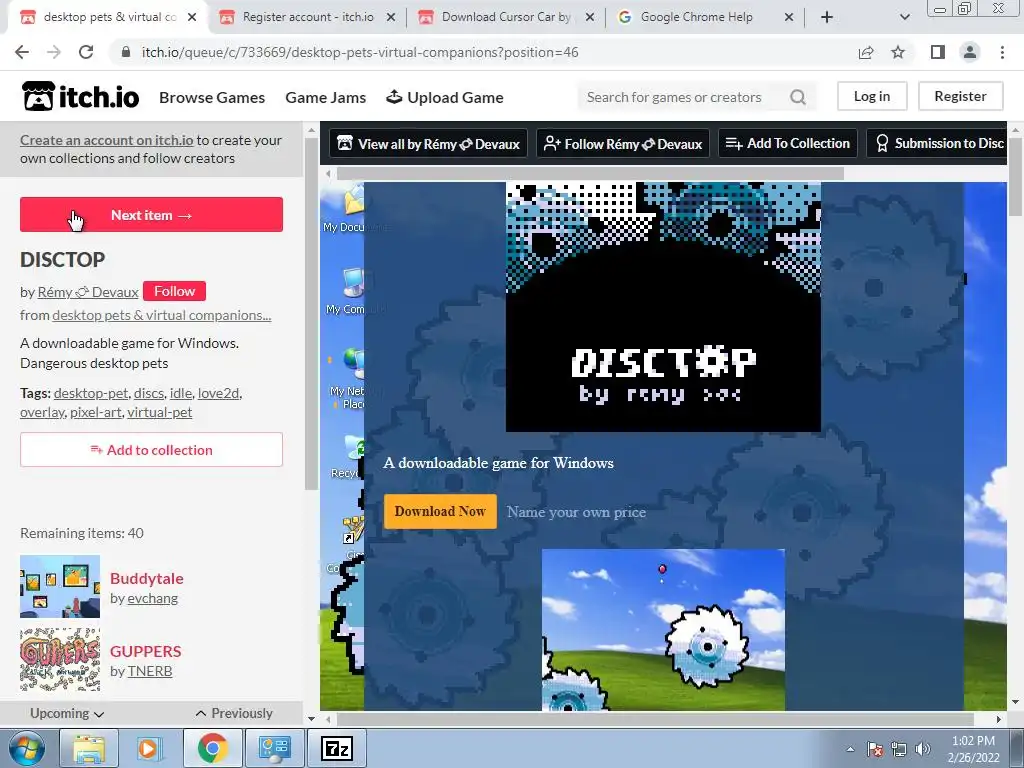
Task: Click the Download Now button
Action: coord(440,511)
